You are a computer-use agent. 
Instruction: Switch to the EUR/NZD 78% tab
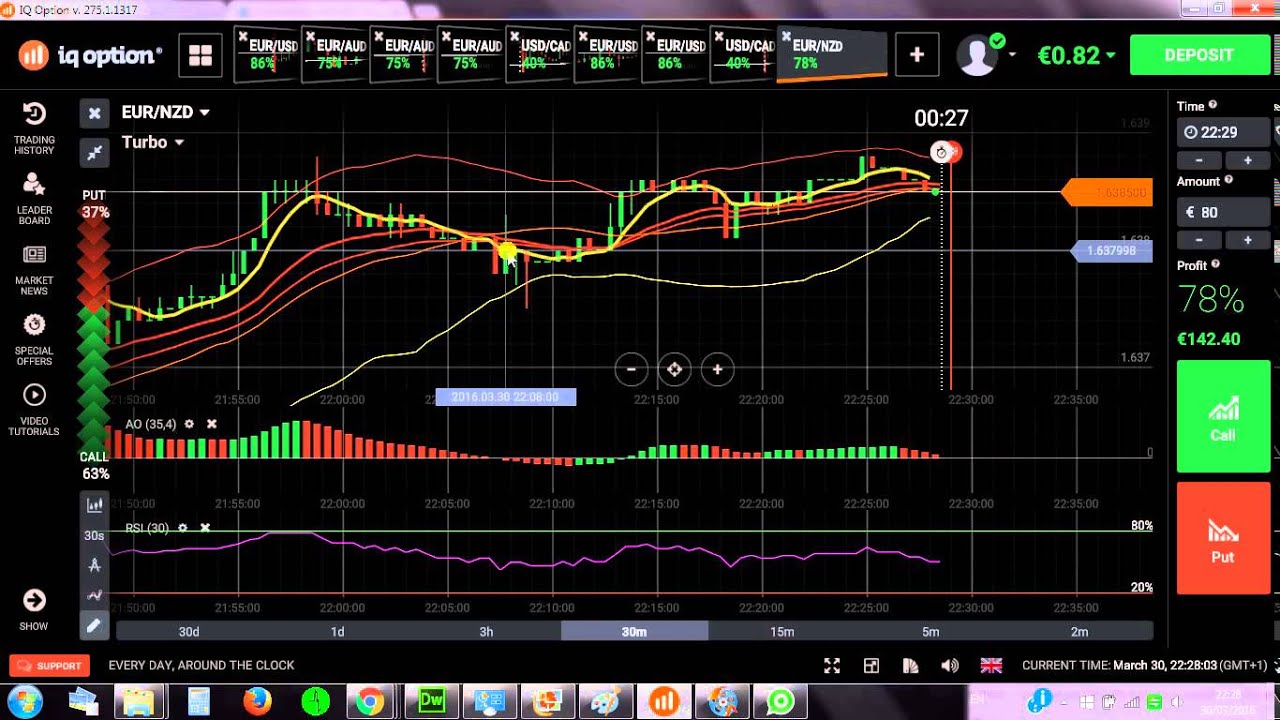pos(831,55)
